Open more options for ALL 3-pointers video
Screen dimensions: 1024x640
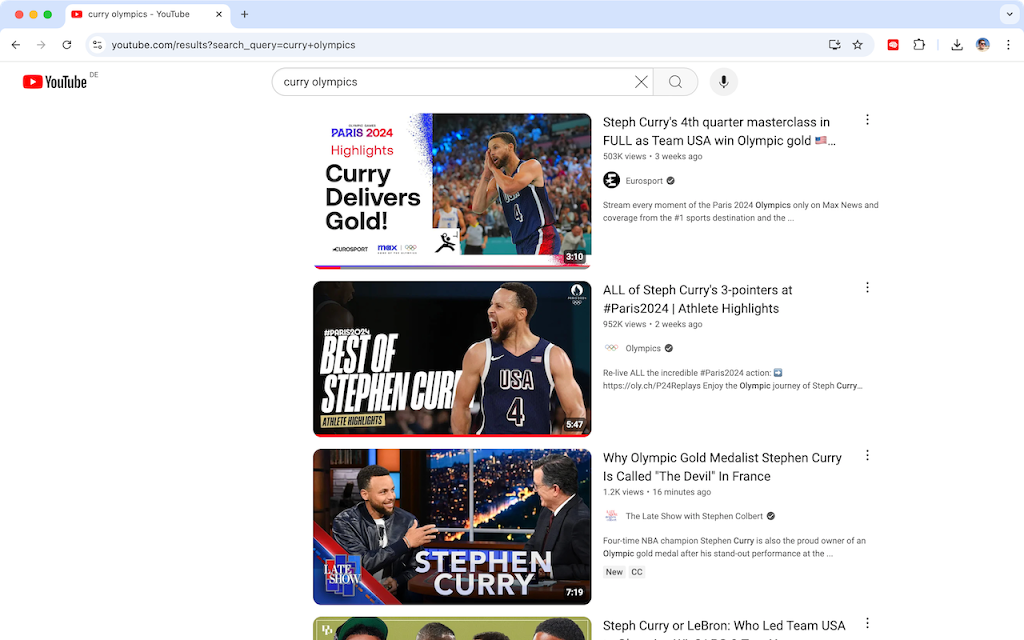867,287
